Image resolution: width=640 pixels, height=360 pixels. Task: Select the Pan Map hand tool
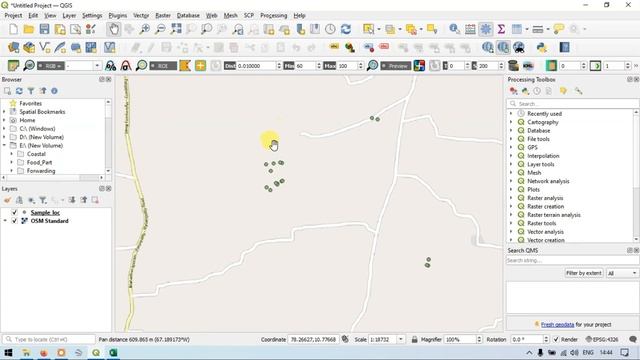click(x=113, y=29)
